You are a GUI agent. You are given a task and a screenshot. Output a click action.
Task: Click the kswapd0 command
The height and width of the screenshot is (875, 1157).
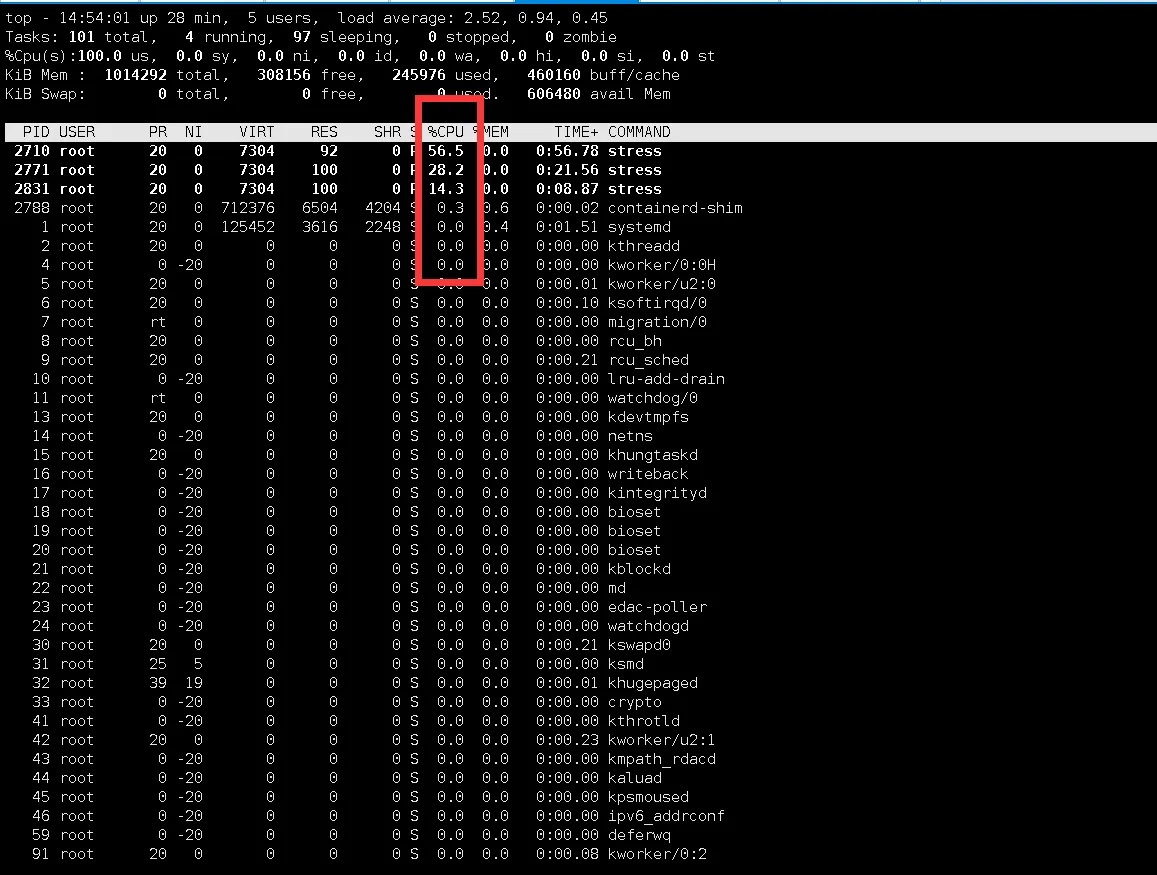(639, 646)
